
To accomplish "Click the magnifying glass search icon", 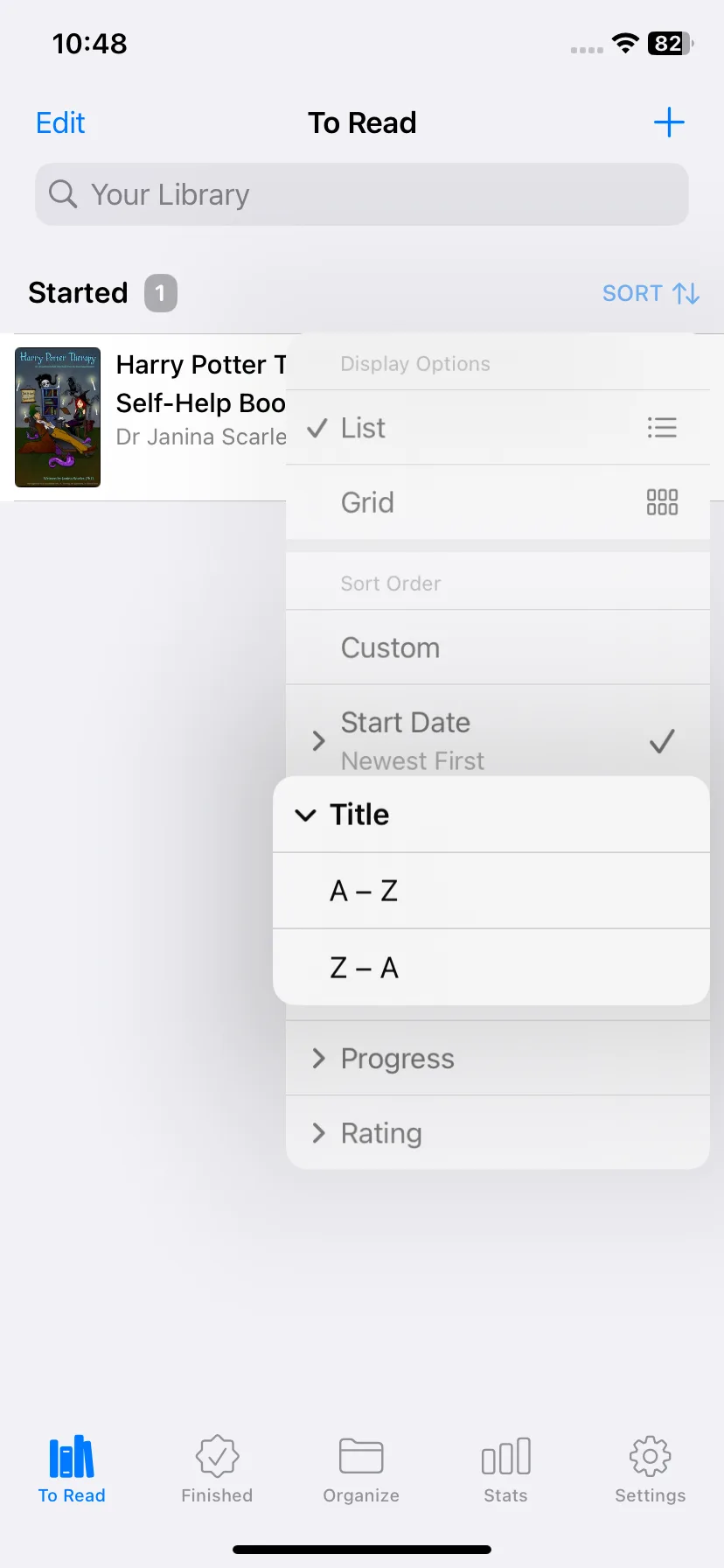I will [x=63, y=193].
